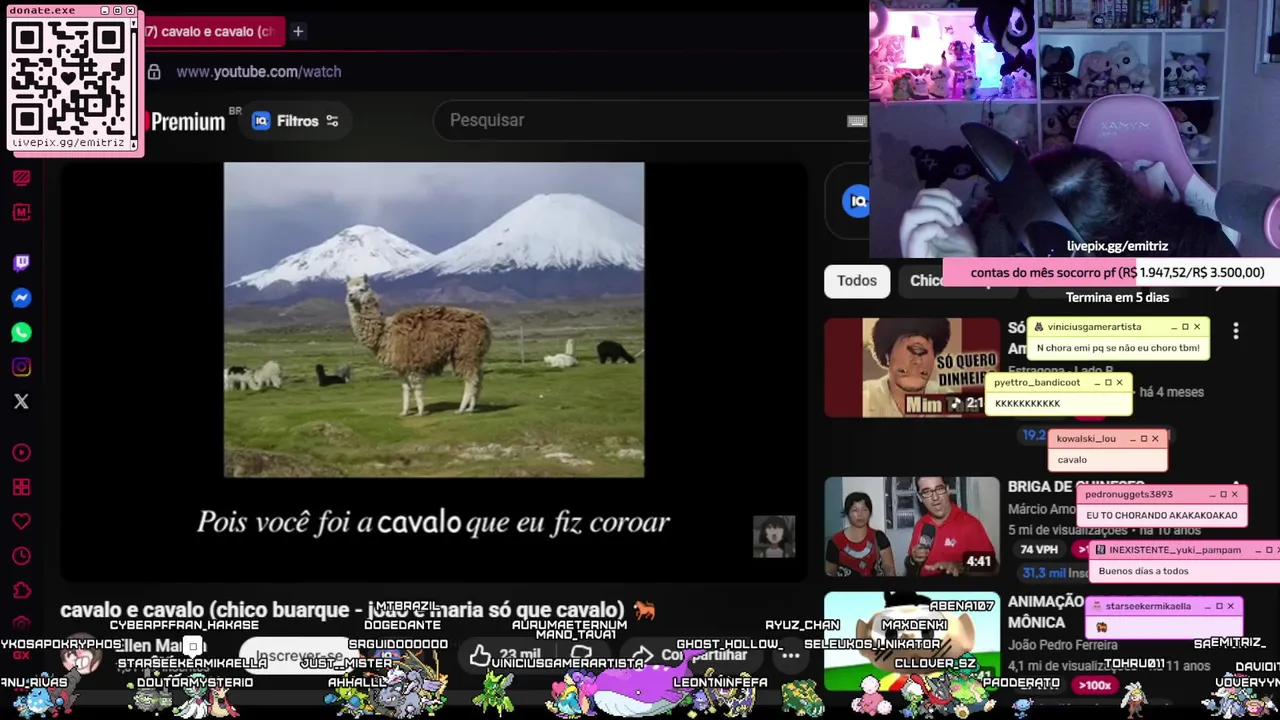This screenshot has height=720, width=1280.
Task: Open the three-dot more actions below the video
Action: pos(790,655)
